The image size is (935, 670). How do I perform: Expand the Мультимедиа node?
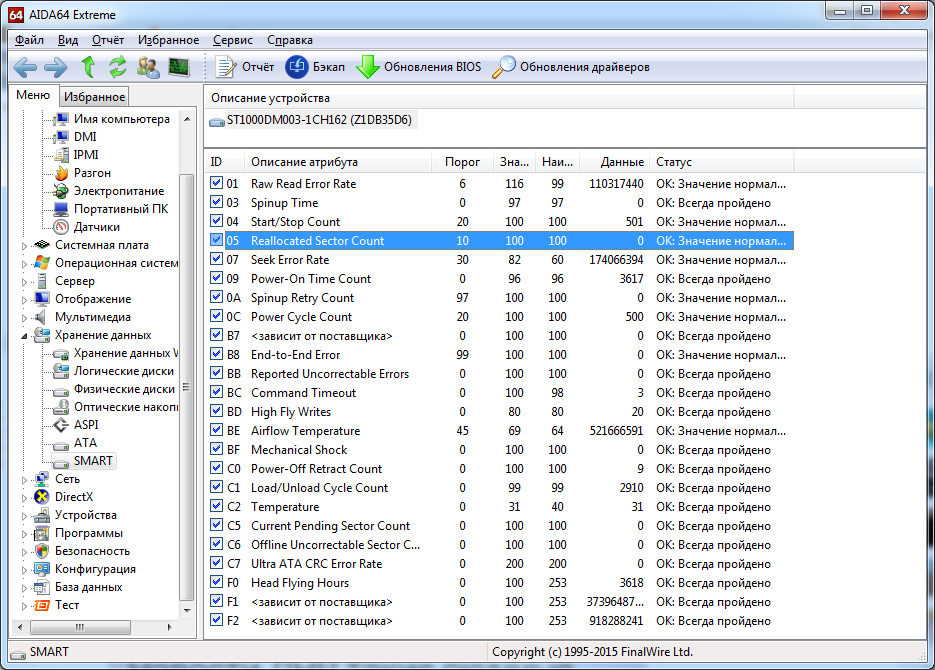pyautogui.click(x=24, y=318)
